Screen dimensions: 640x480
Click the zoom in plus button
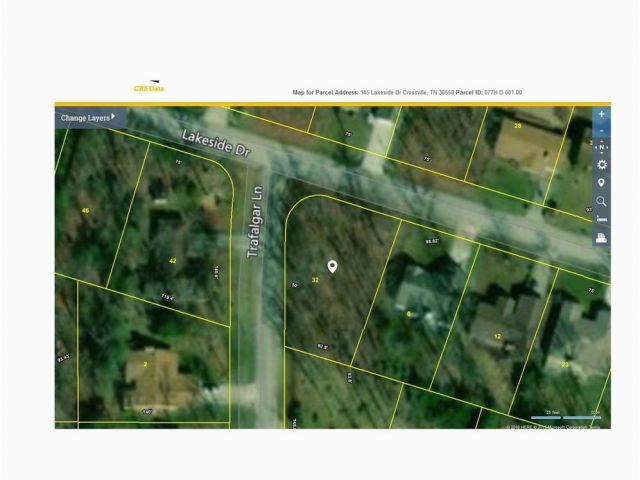[601, 114]
